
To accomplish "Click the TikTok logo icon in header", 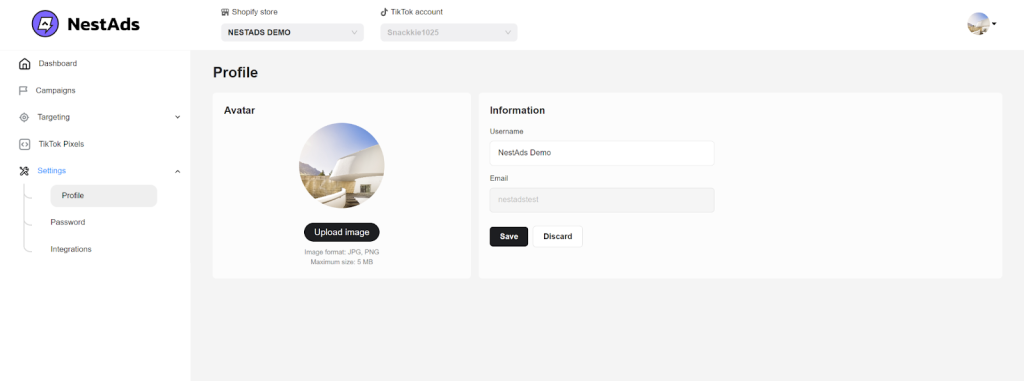I will click(384, 12).
